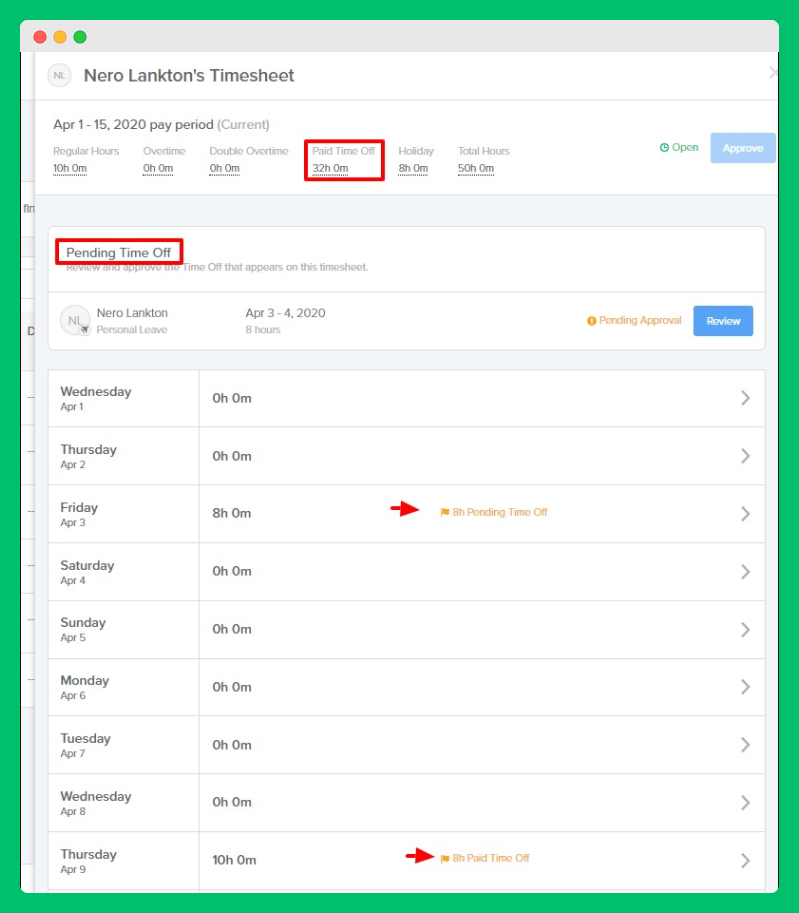Click the Pending Time Off heading

point(118,253)
